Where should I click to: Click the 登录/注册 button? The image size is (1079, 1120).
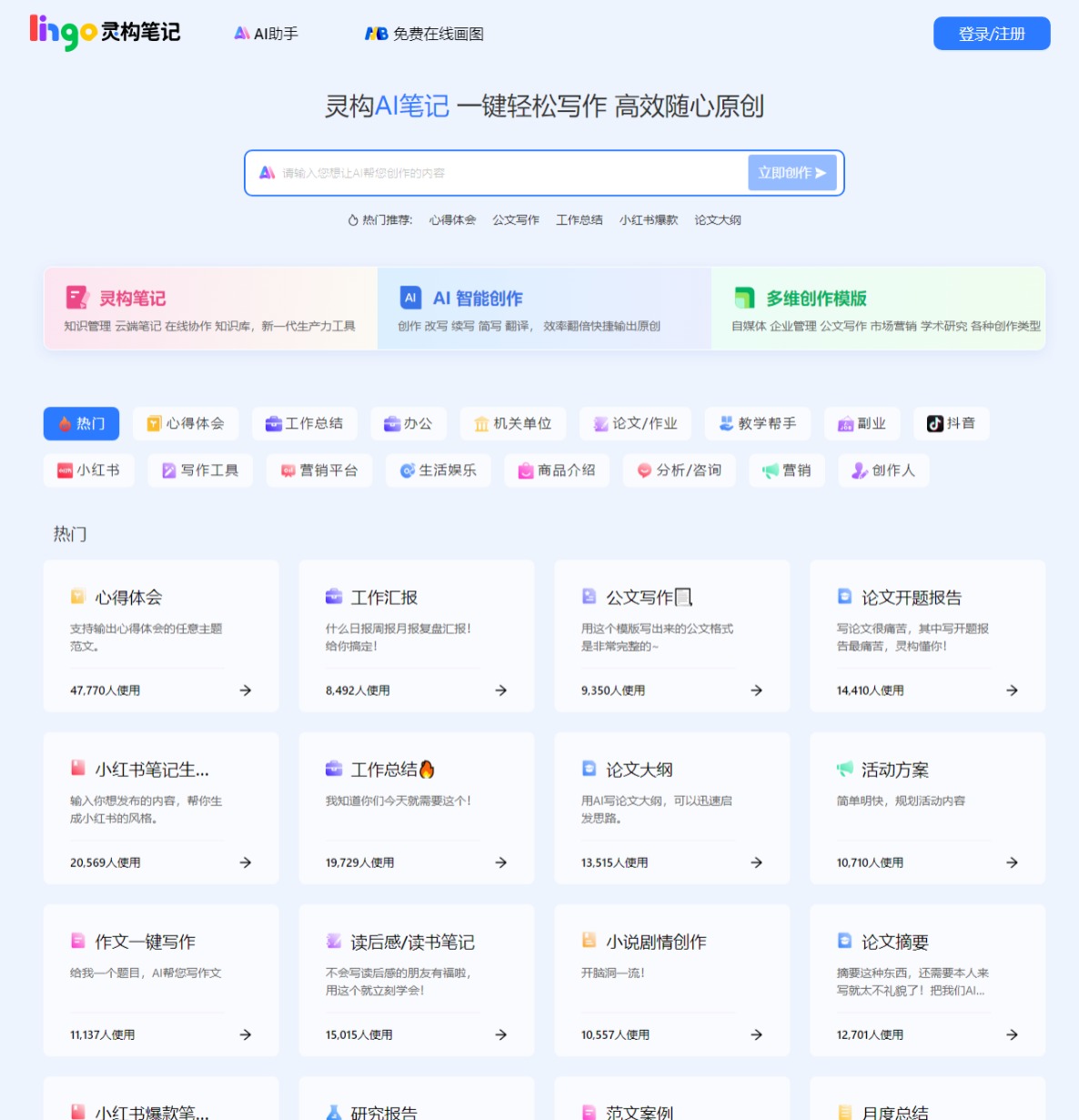pyautogui.click(x=991, y=34)
